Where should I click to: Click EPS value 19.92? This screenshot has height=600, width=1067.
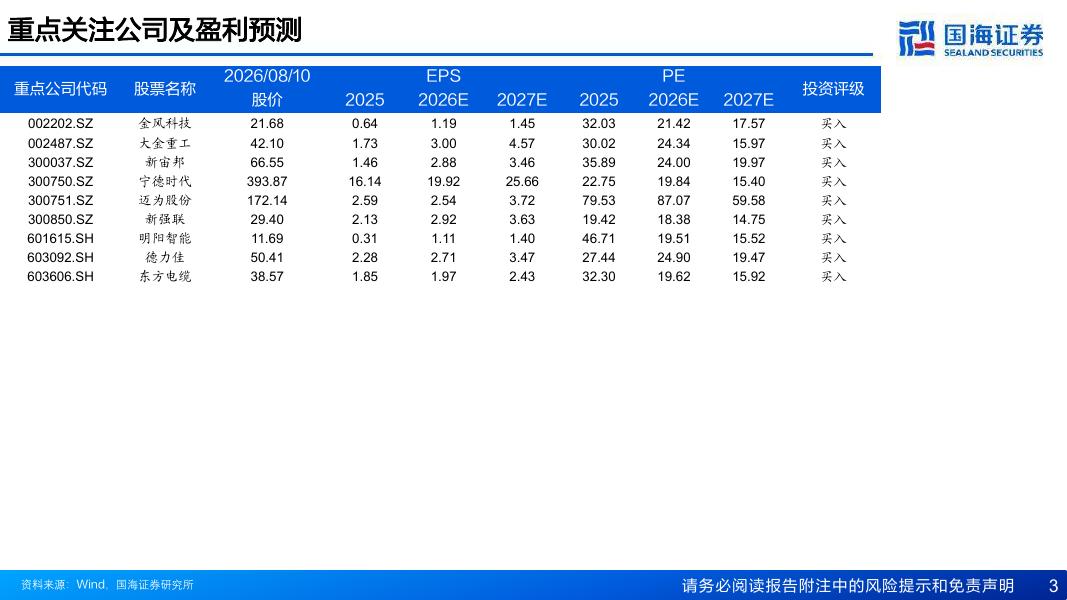pos(444,182)
